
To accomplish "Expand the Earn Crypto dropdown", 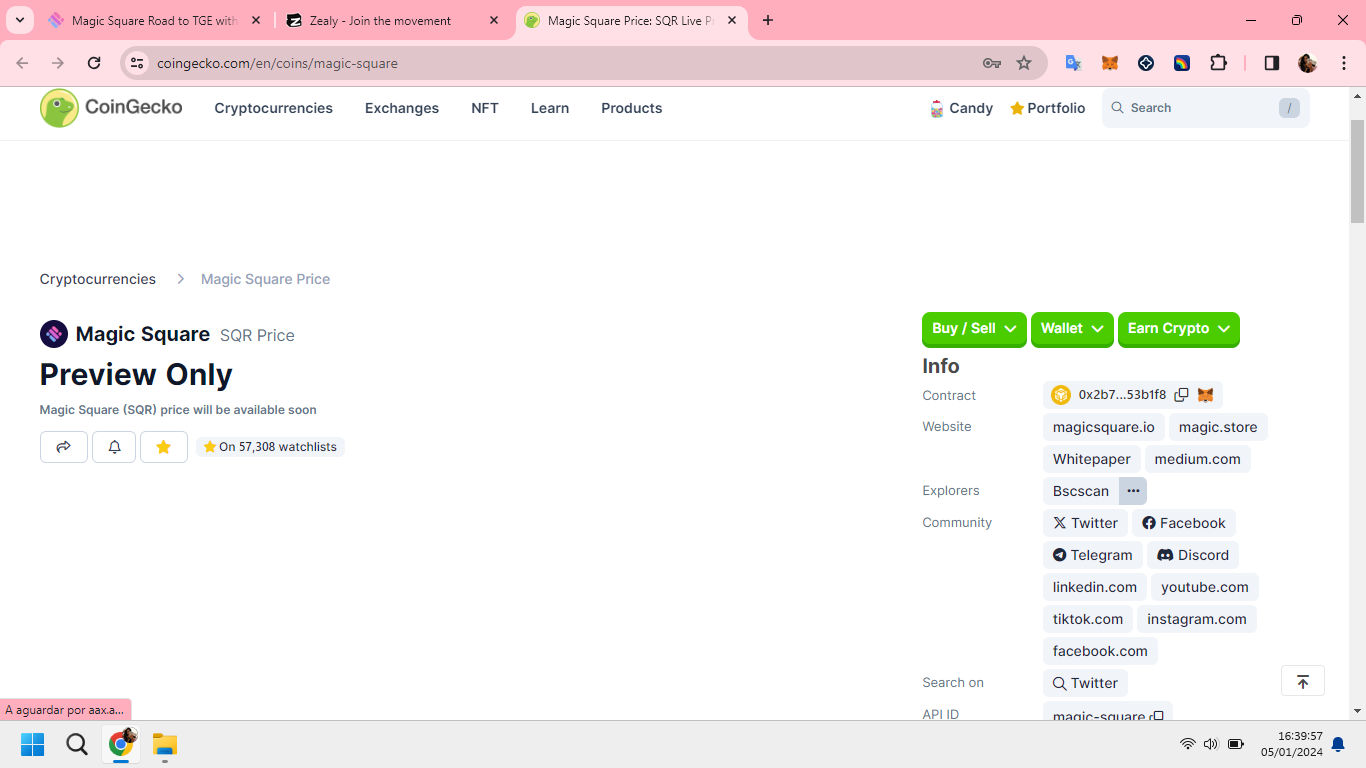I will click(1178, 329).
